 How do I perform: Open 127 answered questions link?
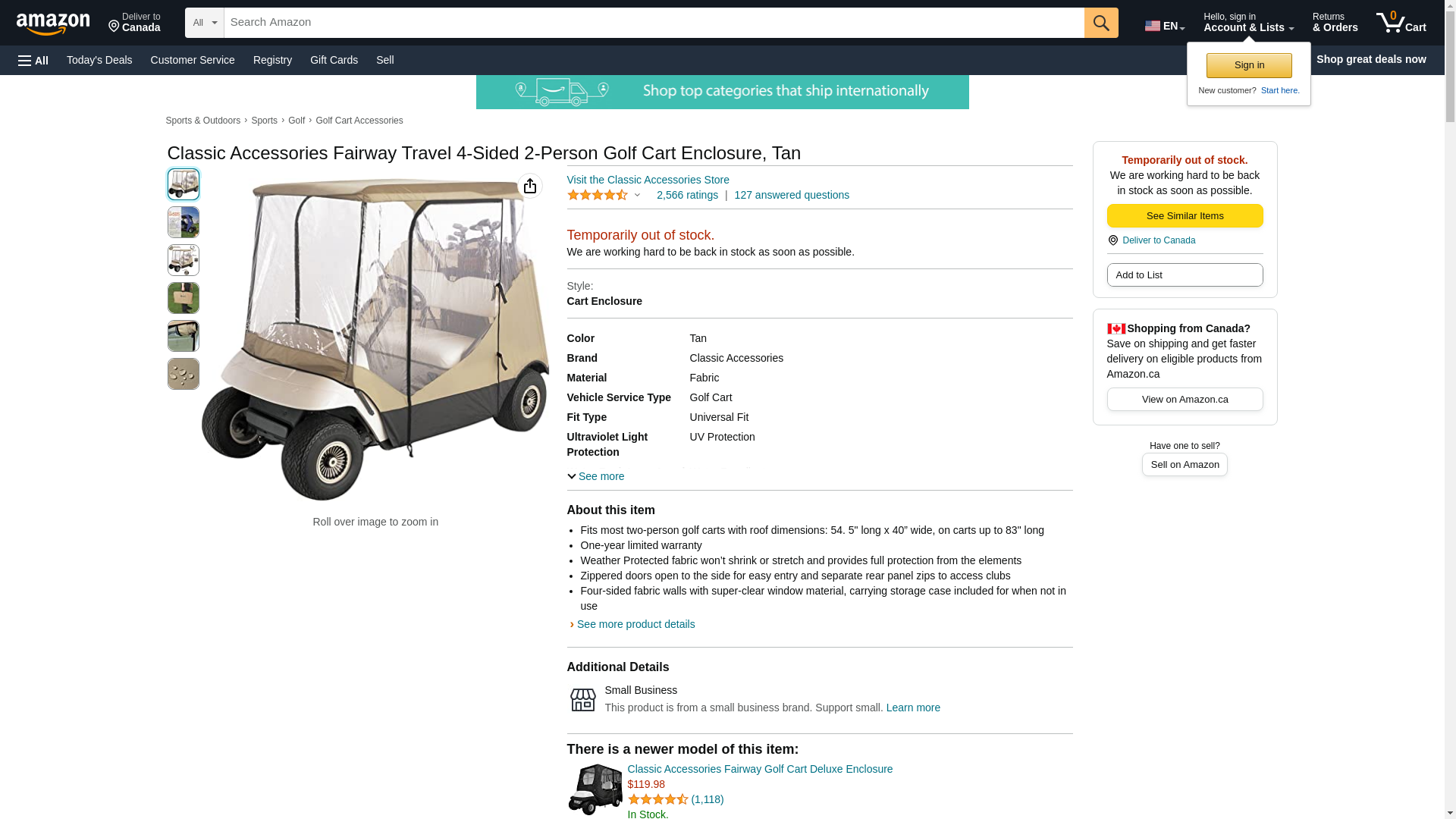pyautogui.click(x=792, y=195)
